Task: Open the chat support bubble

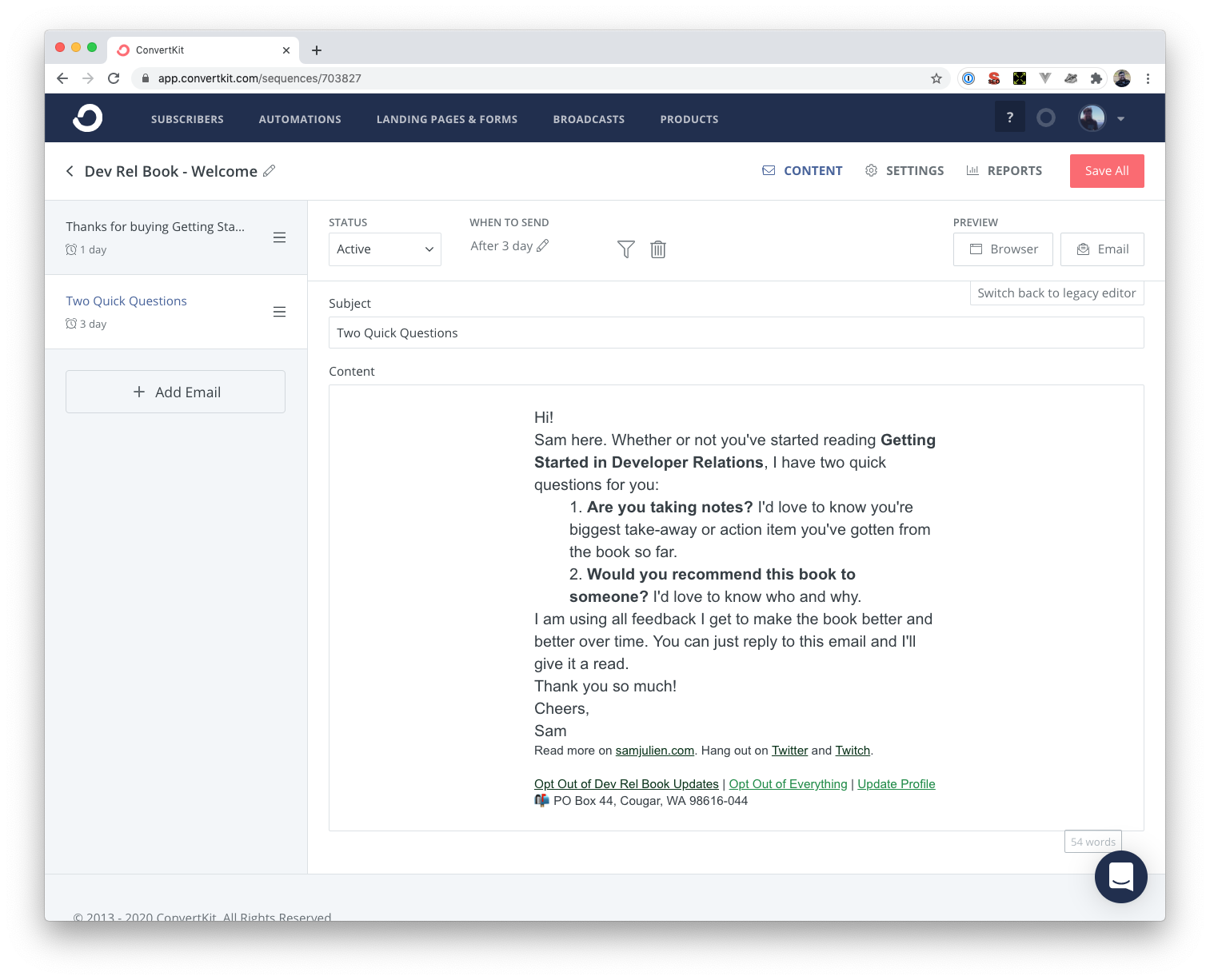Action: (1120, 877)
